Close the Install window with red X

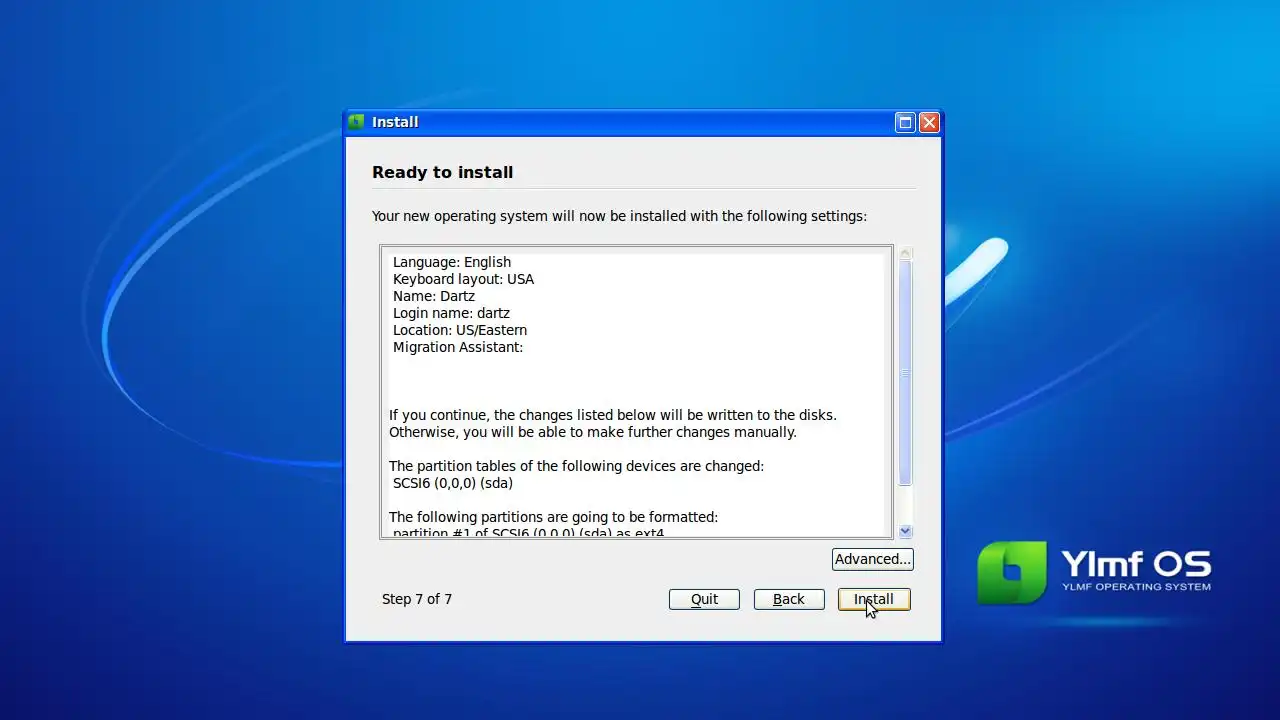tap(929, 122)
